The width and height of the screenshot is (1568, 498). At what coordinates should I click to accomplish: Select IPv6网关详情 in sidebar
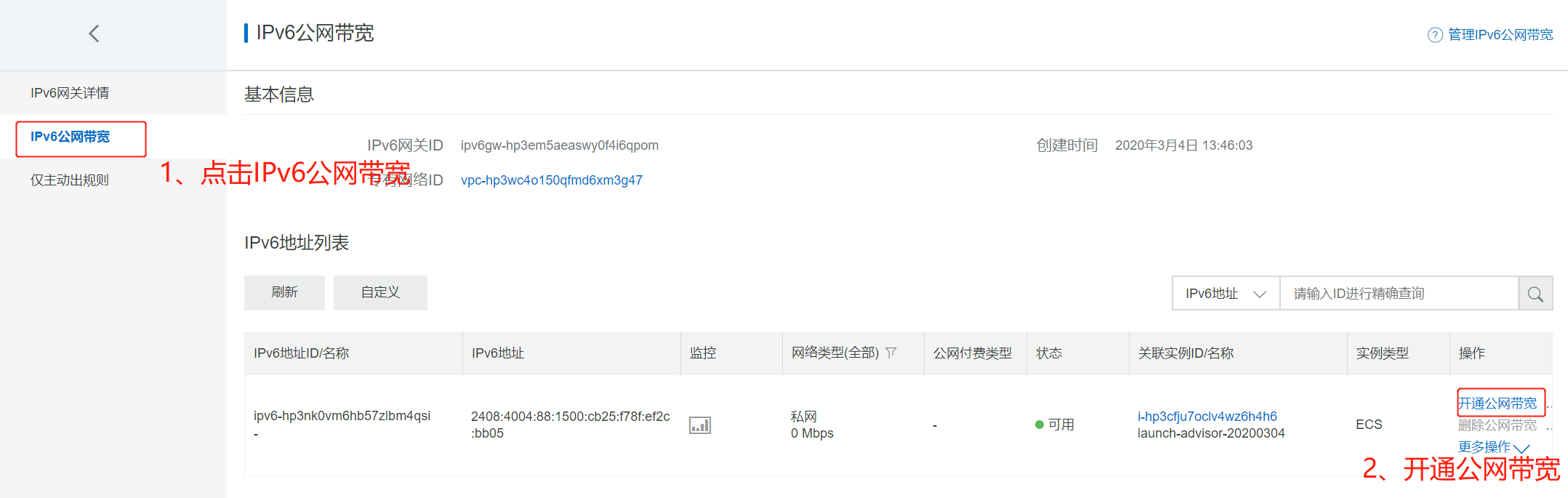pyautogui.click(x=70, y=93)
